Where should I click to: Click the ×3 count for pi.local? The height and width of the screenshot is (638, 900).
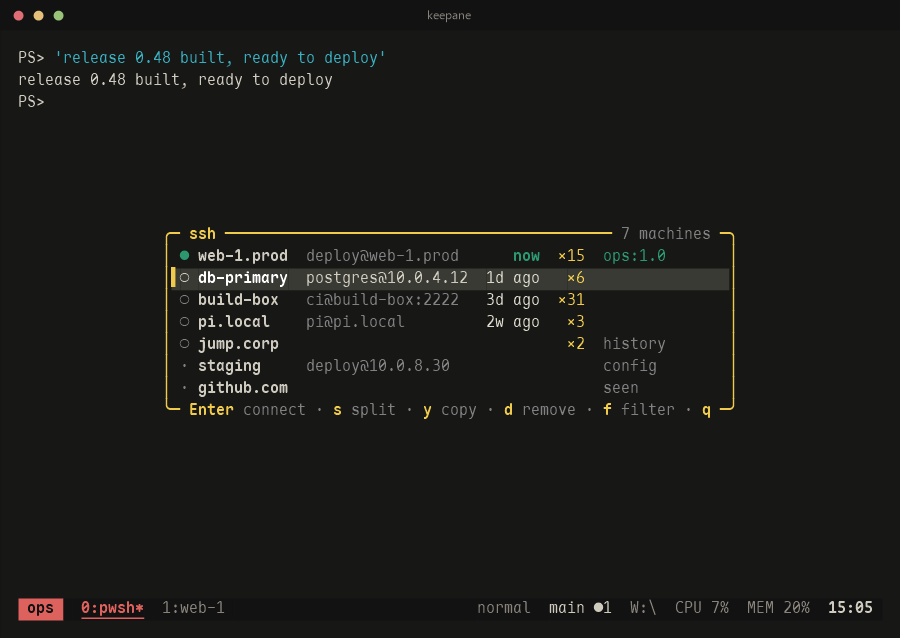[x=576, y=322]
